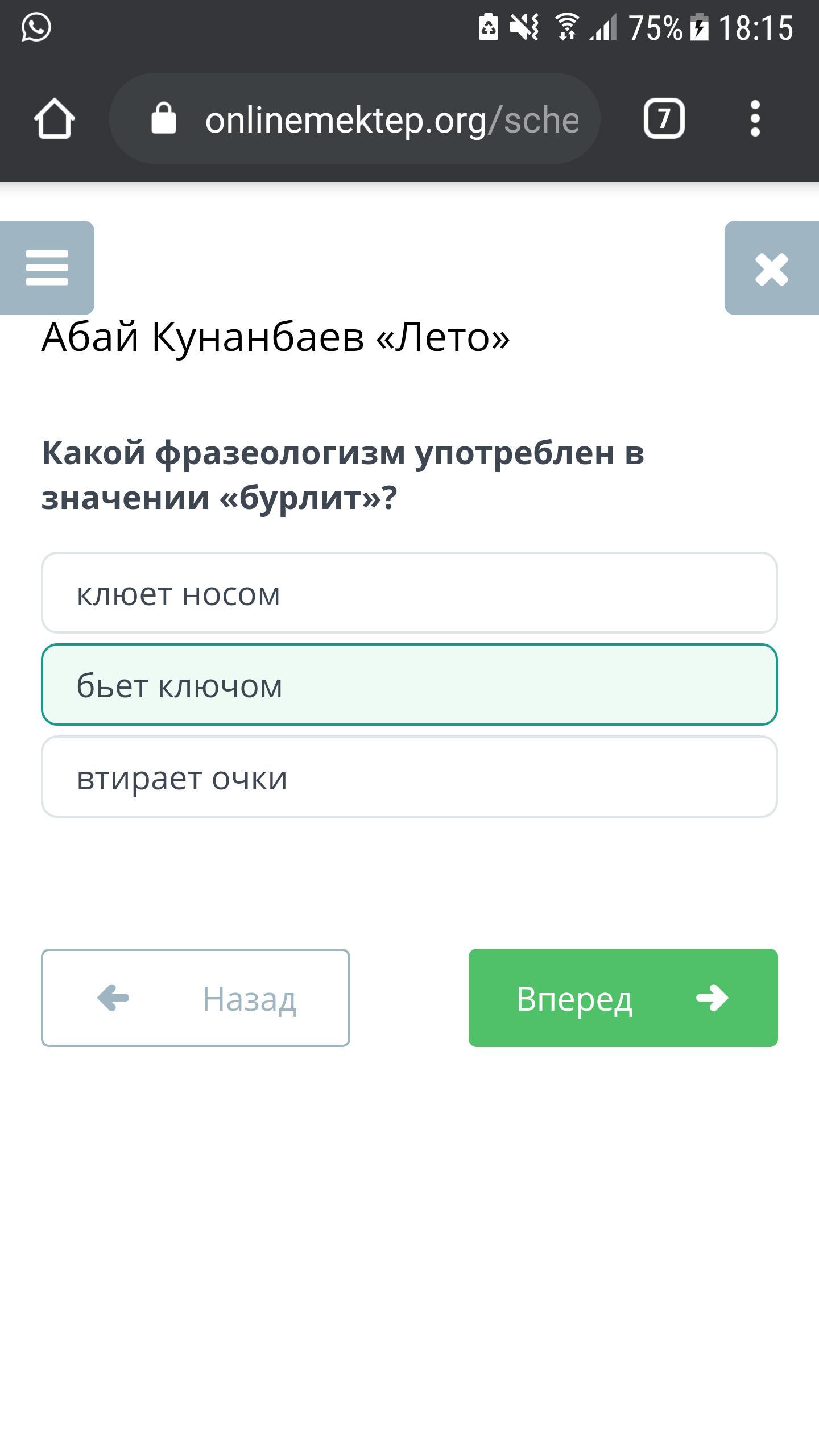Tap the cellular signal strength icon
The image size is (819, 1456).
pos(603,27)
